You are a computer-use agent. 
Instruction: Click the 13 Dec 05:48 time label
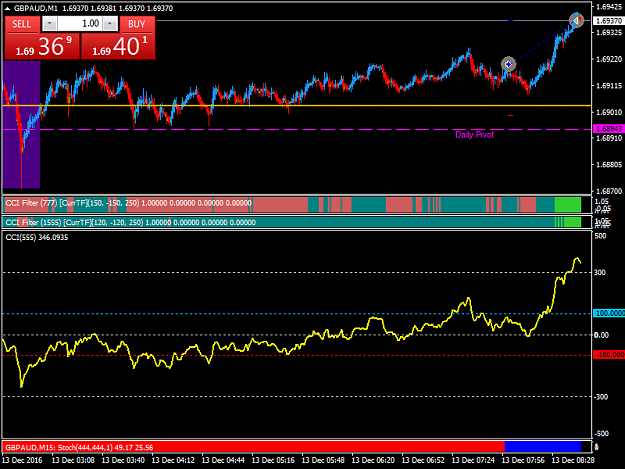[x=323, y=460]
